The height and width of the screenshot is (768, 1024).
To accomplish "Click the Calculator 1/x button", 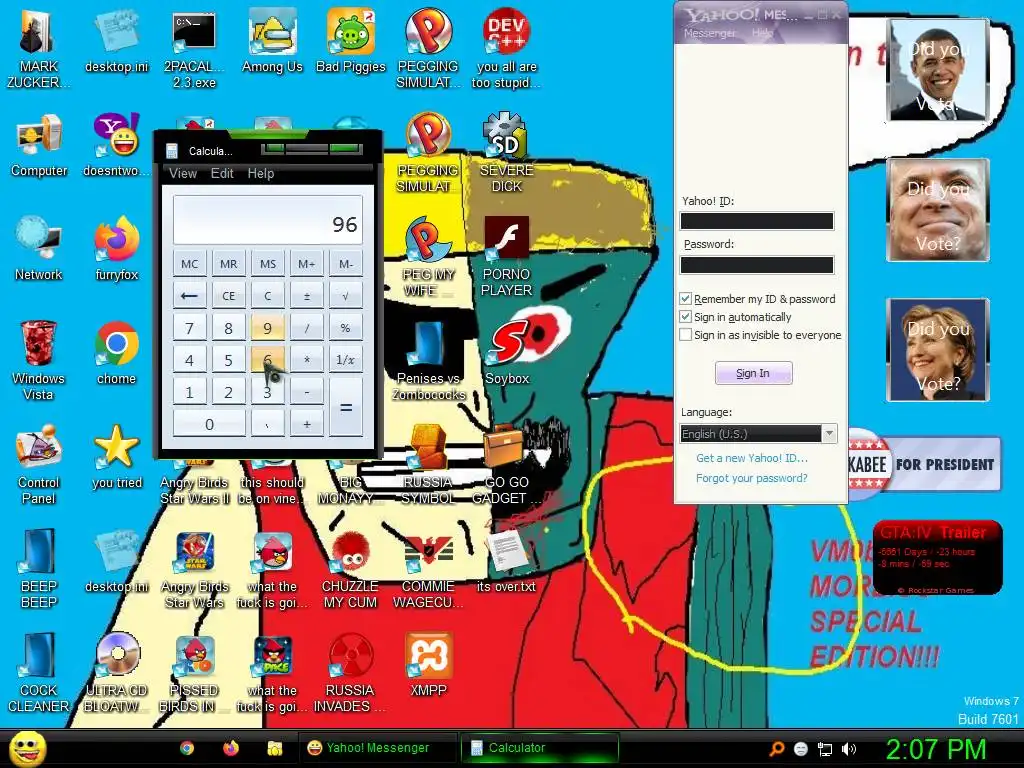I will click(345, 360).
